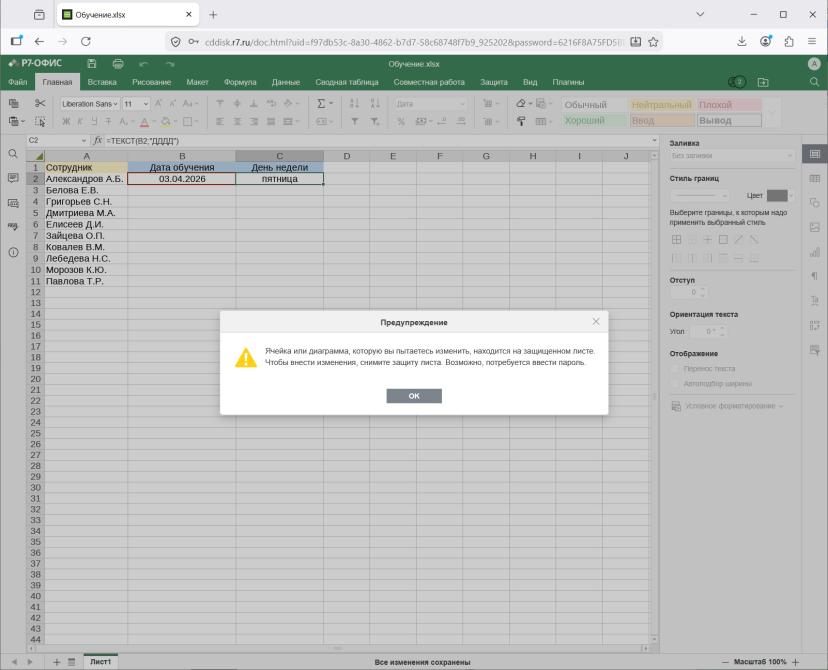Open the Дата number format dropdown
This screenshot has height=670, width=828.
[430, 104]
